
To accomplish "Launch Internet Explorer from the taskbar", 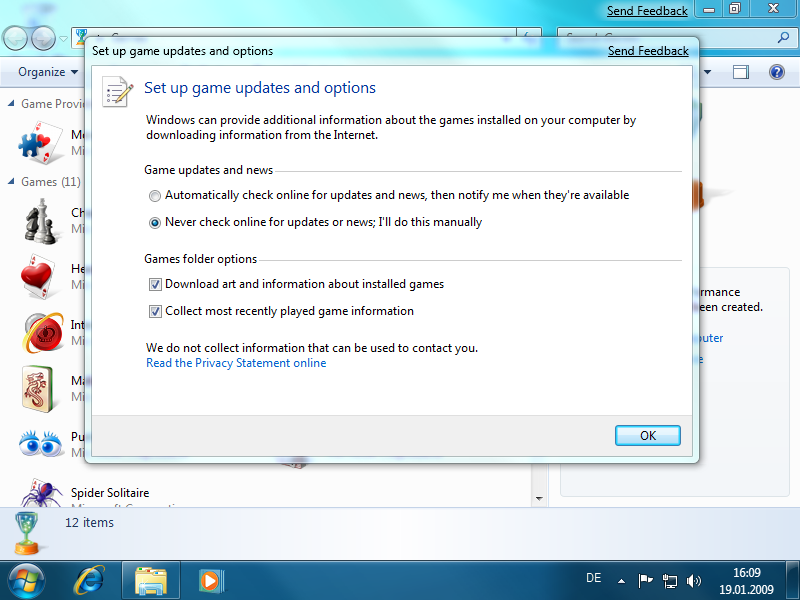I will pos(91,580).
